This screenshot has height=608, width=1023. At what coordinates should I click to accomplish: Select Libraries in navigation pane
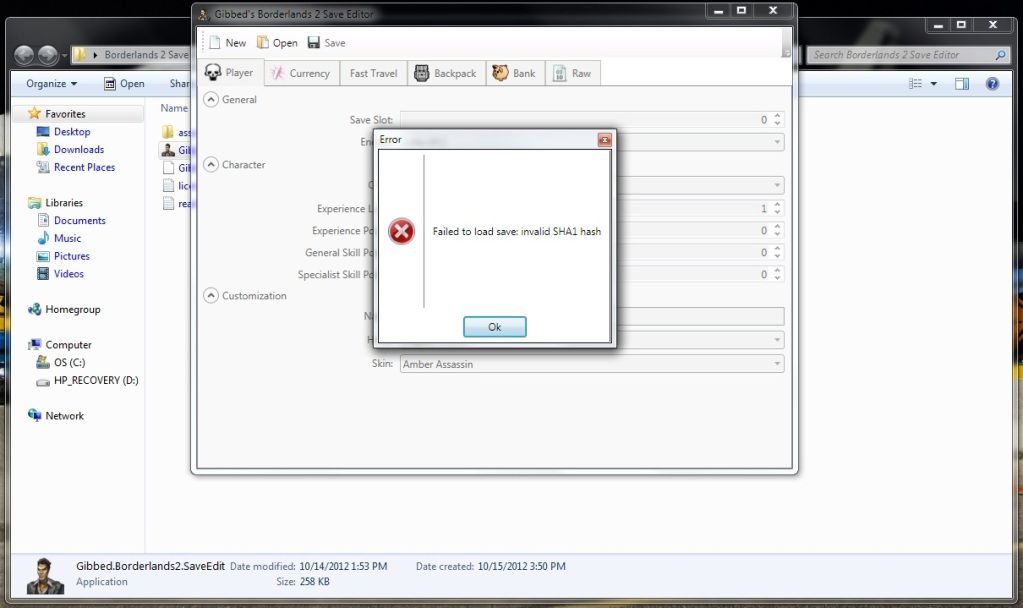pyautogui.click(x=64, y=202)
